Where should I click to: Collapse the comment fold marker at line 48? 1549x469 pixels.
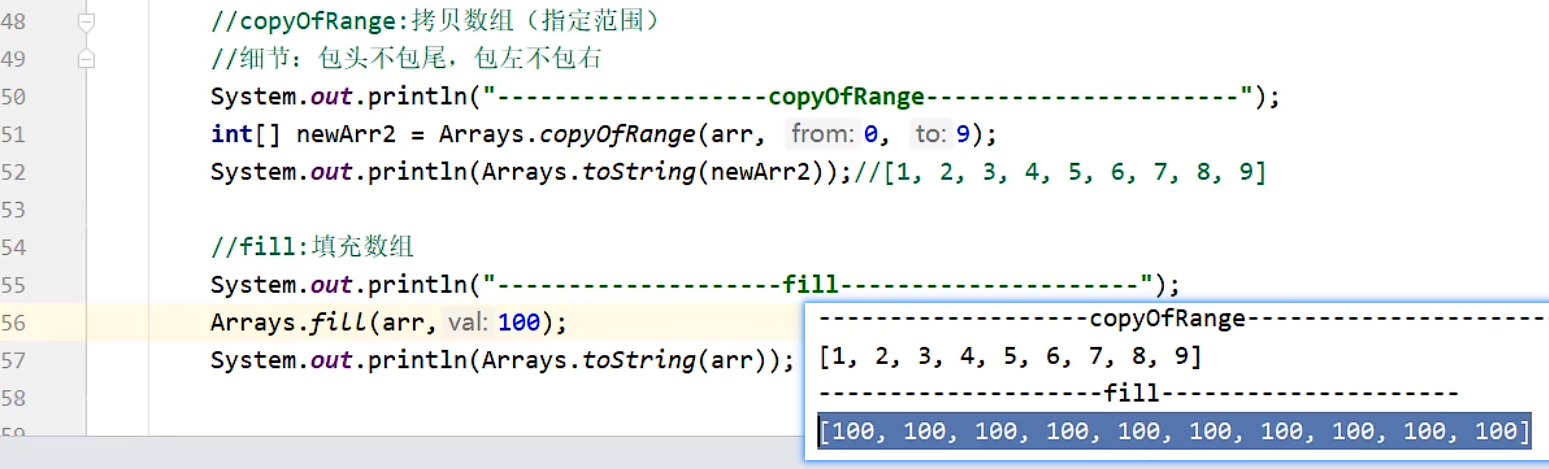coord(87,21)
